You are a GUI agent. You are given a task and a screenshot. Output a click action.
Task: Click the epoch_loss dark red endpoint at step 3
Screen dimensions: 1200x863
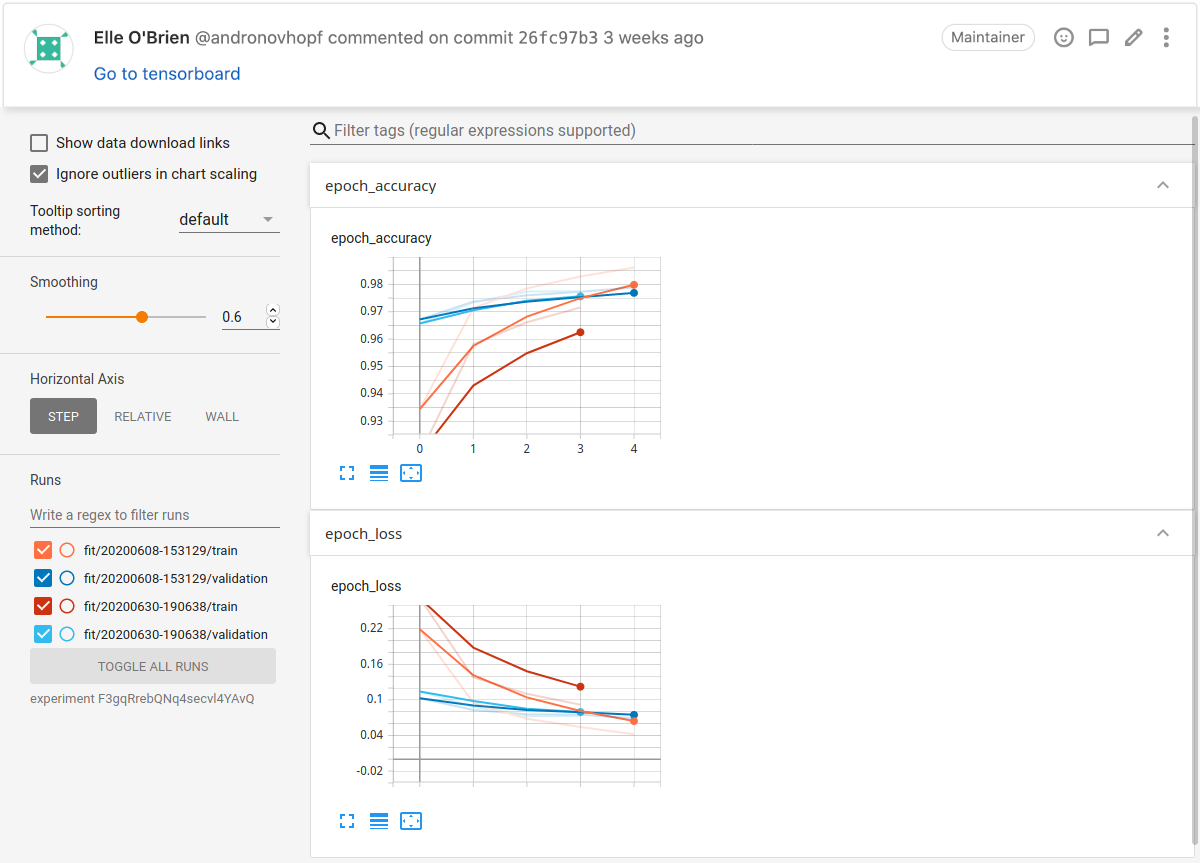pos(580,687)
